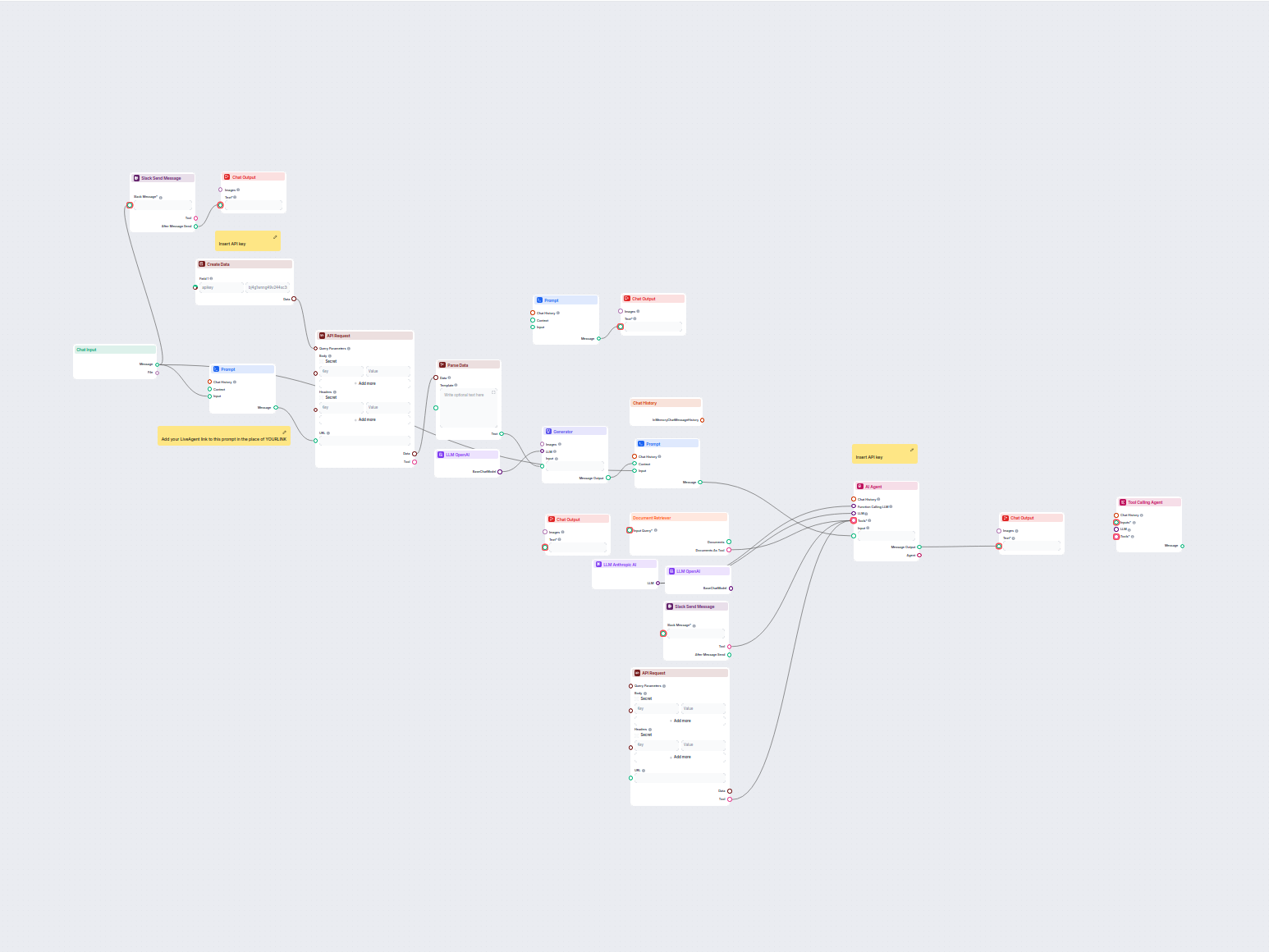Click the Generator node icon
Image resolution: width=1269 pixels, height=952 pixels.
coord(548,432)
